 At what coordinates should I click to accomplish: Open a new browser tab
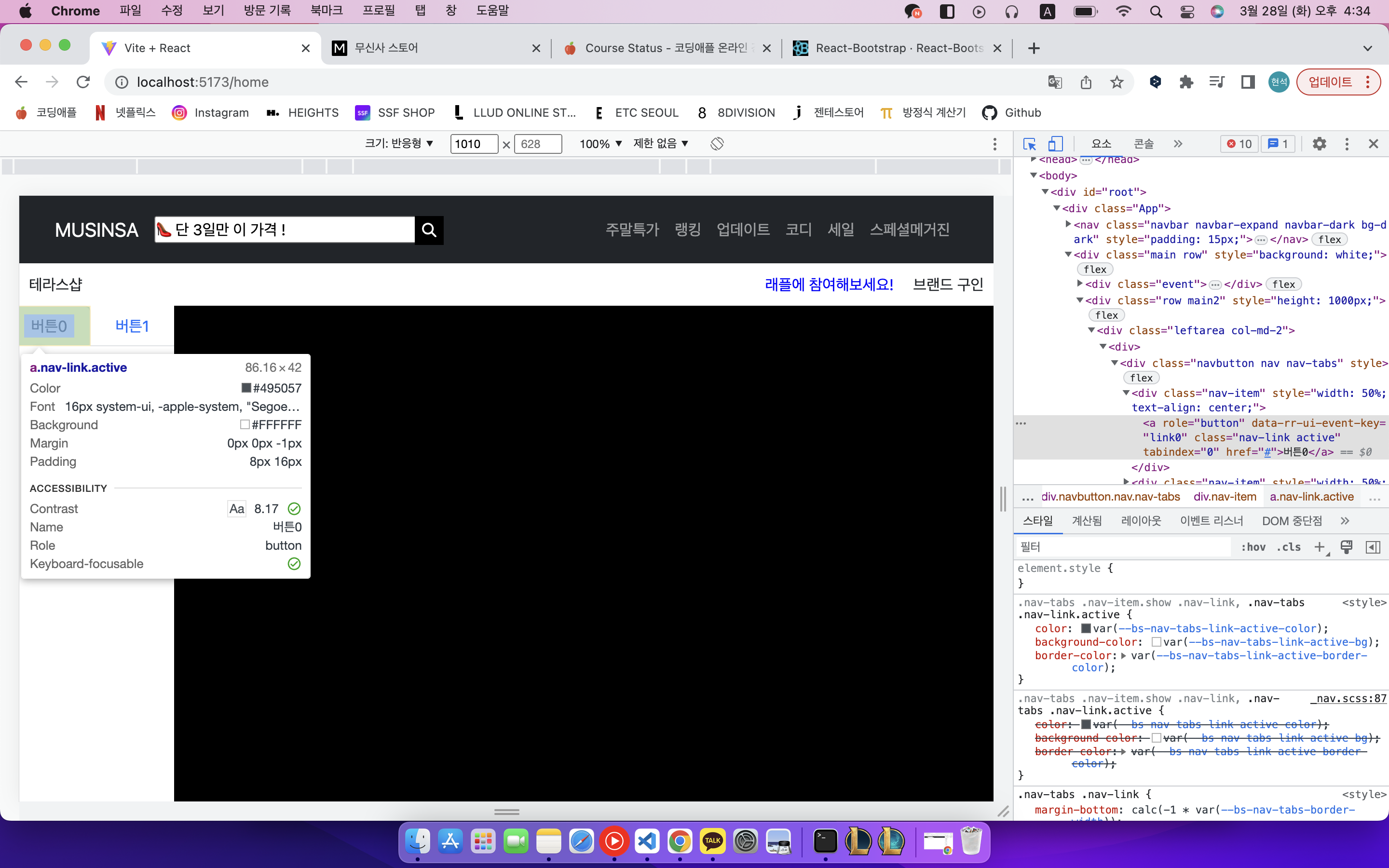pyautogui.click(x=1034, y=48)
